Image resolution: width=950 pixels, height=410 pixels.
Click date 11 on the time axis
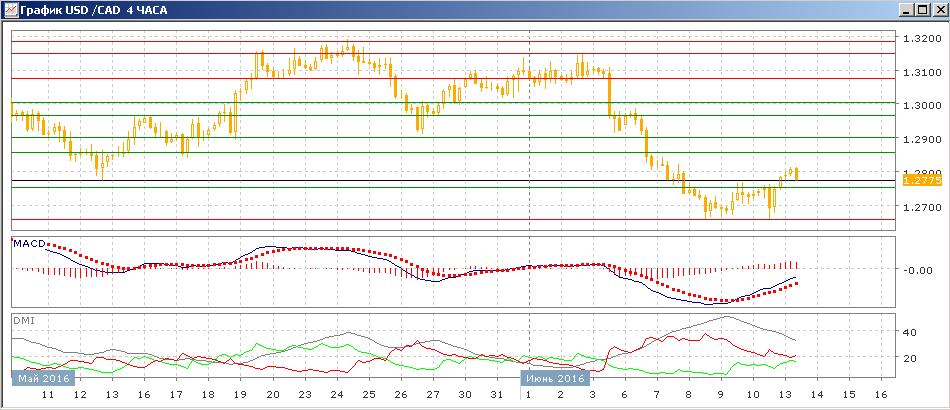coord(48,394)
